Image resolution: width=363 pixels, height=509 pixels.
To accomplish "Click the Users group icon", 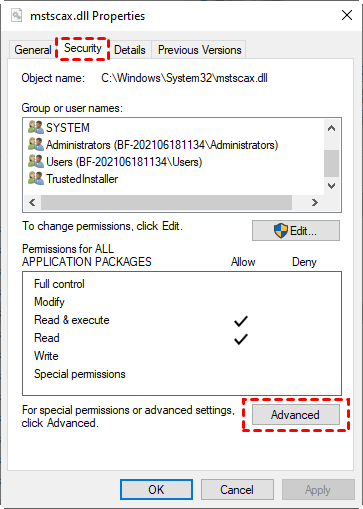I will 36,161.
